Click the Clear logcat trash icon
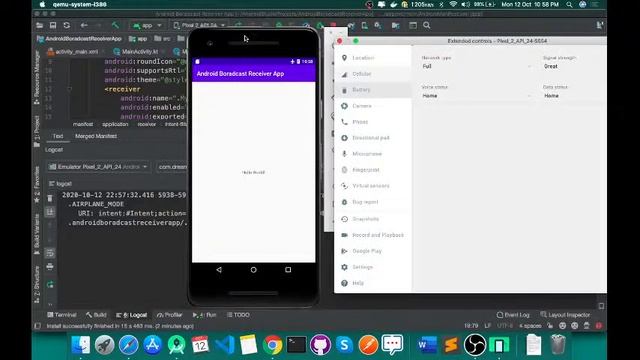The width and height of the screenshot is (640, 360). [50, 198]
